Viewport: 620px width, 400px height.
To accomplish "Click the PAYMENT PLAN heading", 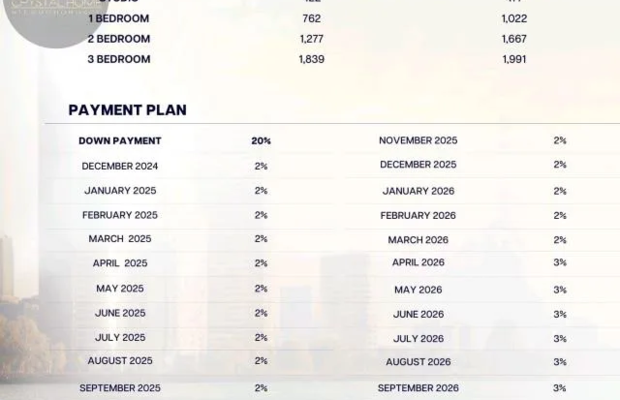I will point(127,110).
